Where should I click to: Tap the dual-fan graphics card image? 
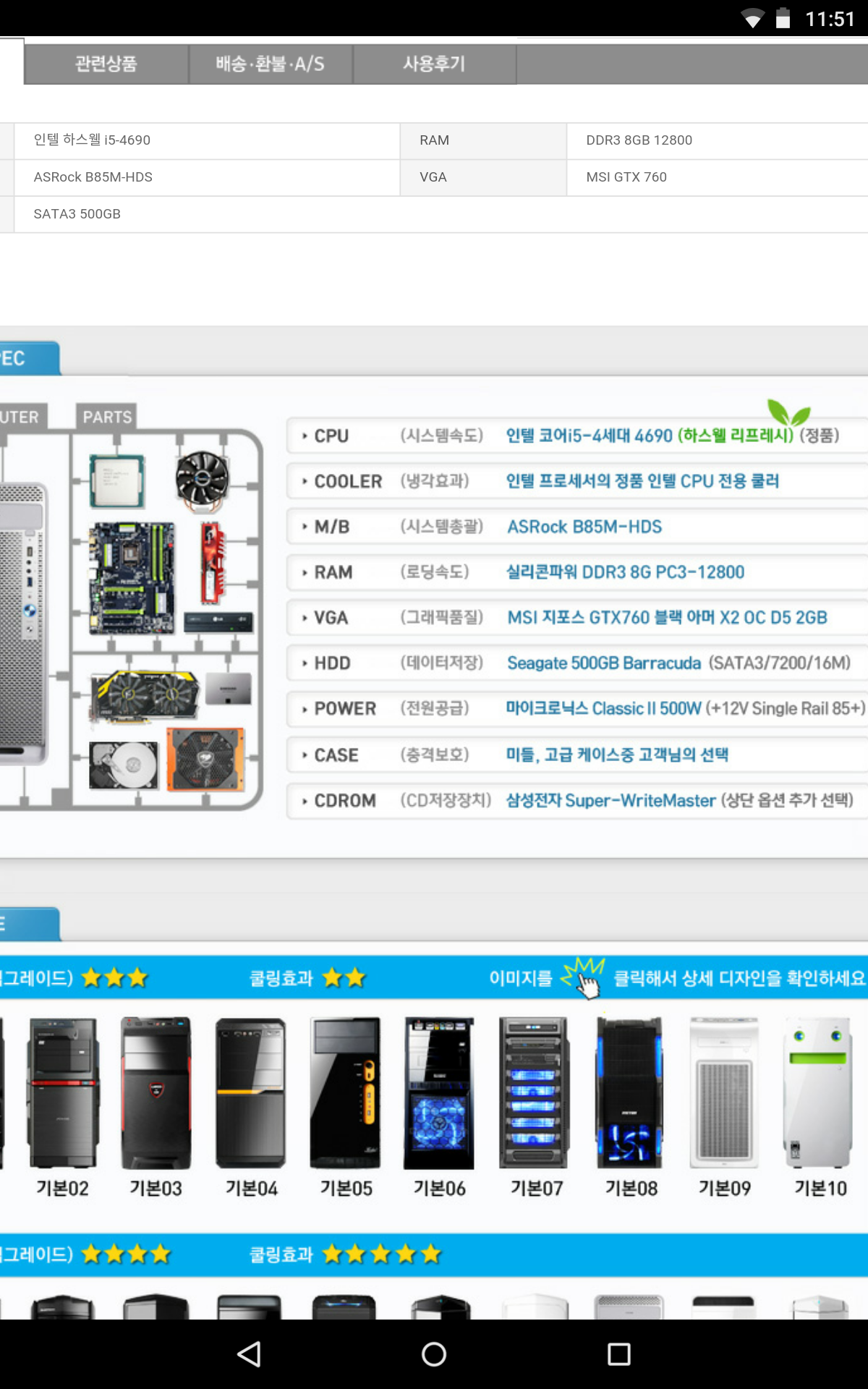(144, 696)
